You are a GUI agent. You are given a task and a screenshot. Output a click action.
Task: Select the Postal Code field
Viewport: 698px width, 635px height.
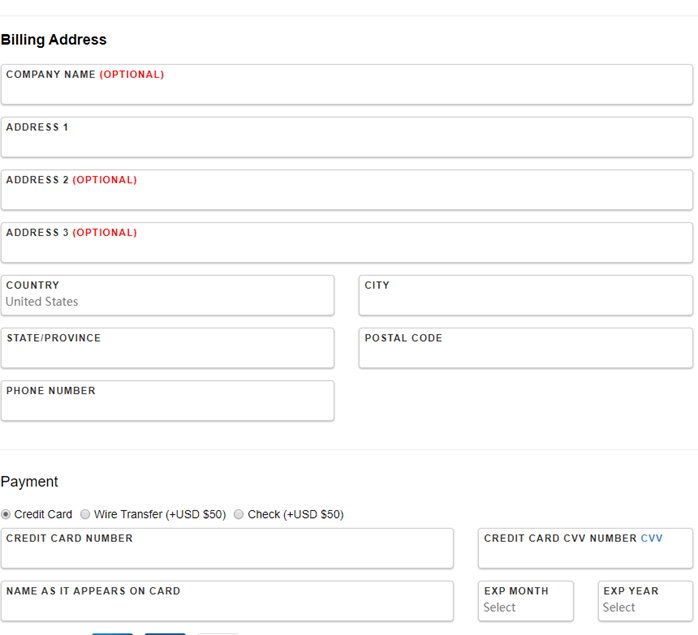pyautogui.click(x=525, y=354)
